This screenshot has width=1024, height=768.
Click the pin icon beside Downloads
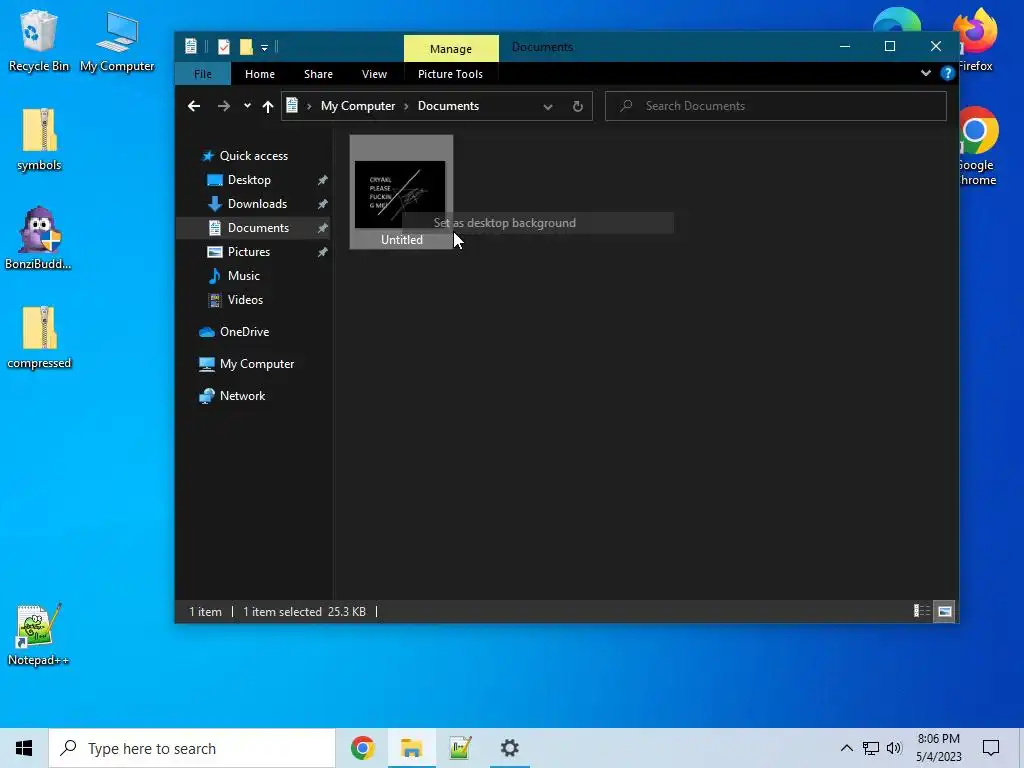pos(323,204)
